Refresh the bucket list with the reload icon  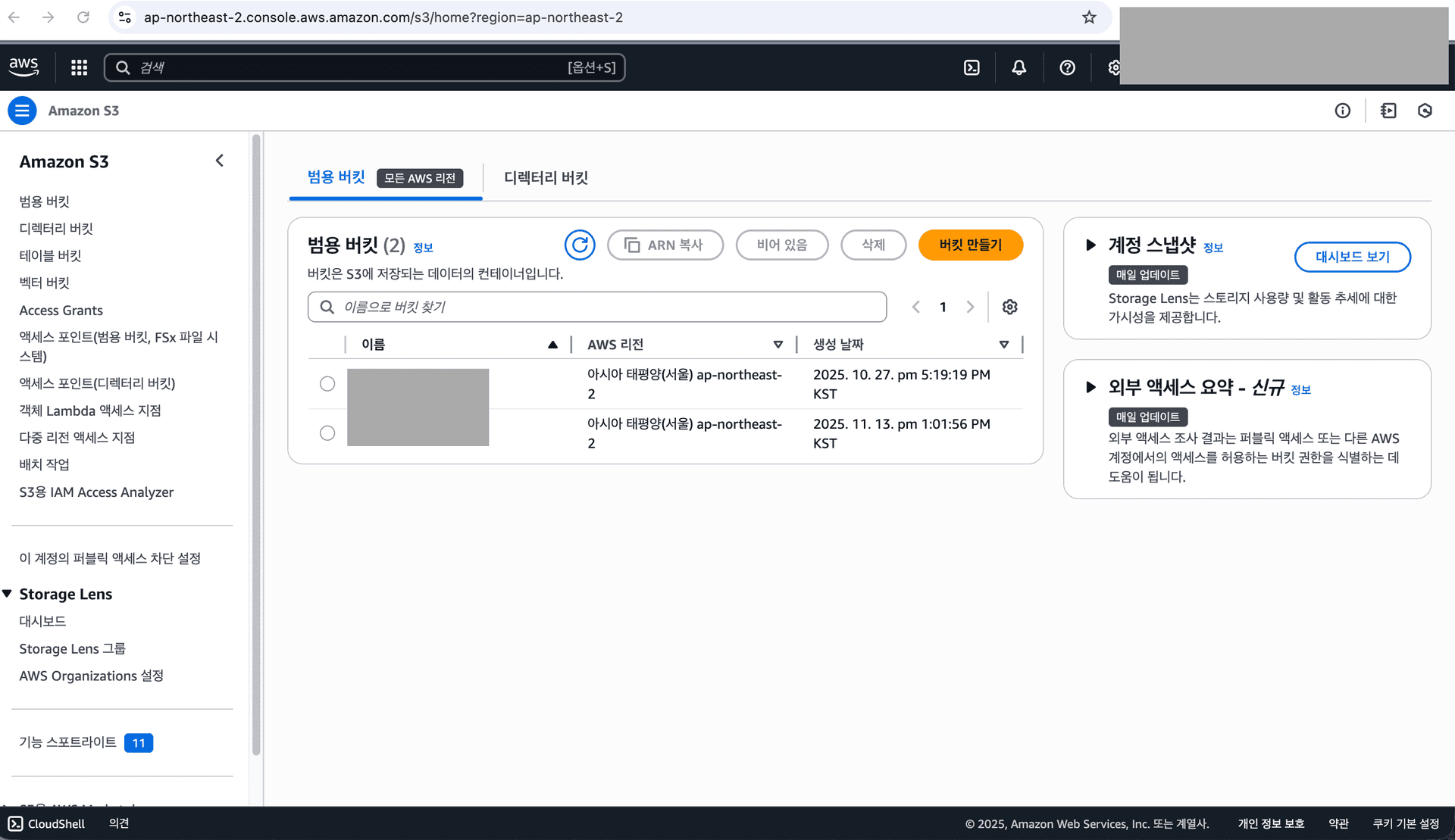click(580, 245)
